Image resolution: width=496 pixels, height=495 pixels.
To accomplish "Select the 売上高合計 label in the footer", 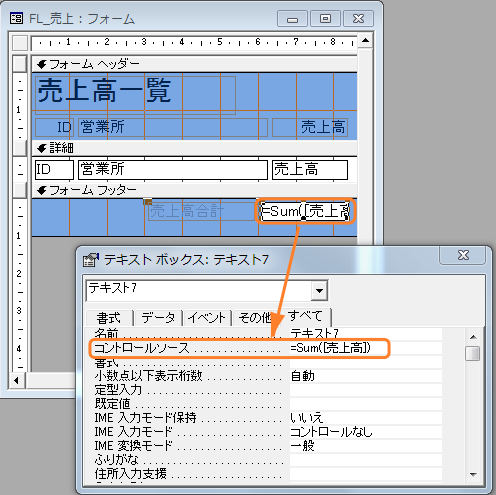I will point(202,211).
